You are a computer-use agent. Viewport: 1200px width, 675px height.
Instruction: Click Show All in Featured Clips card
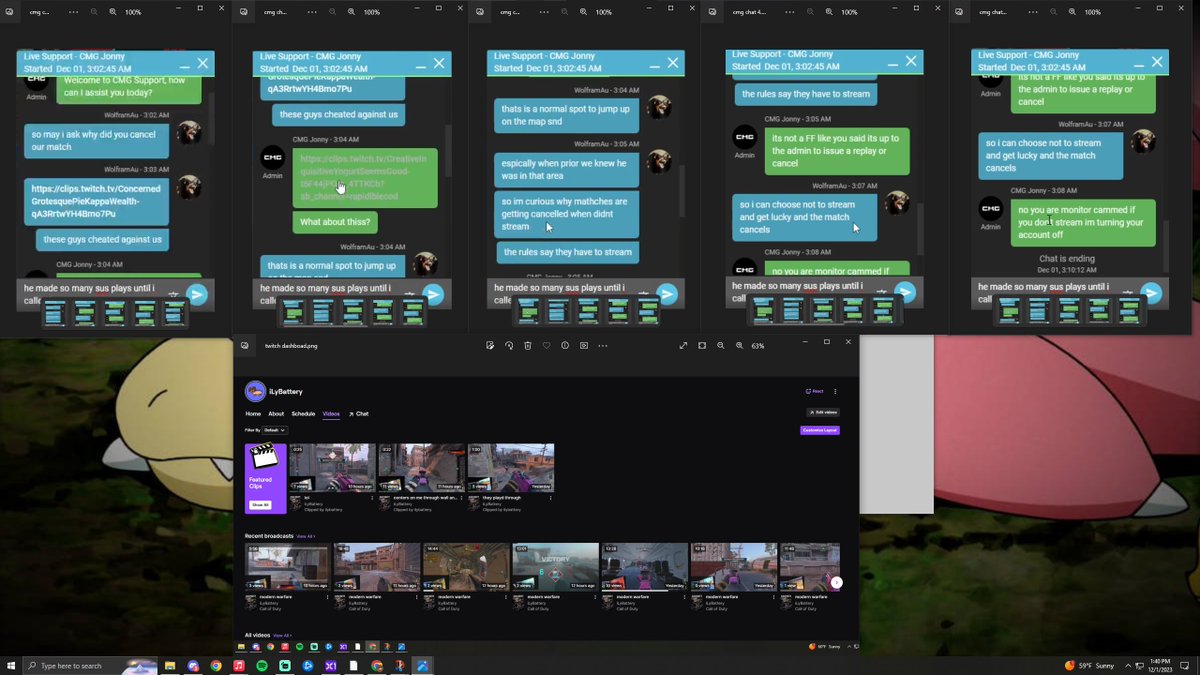(260, 505)
